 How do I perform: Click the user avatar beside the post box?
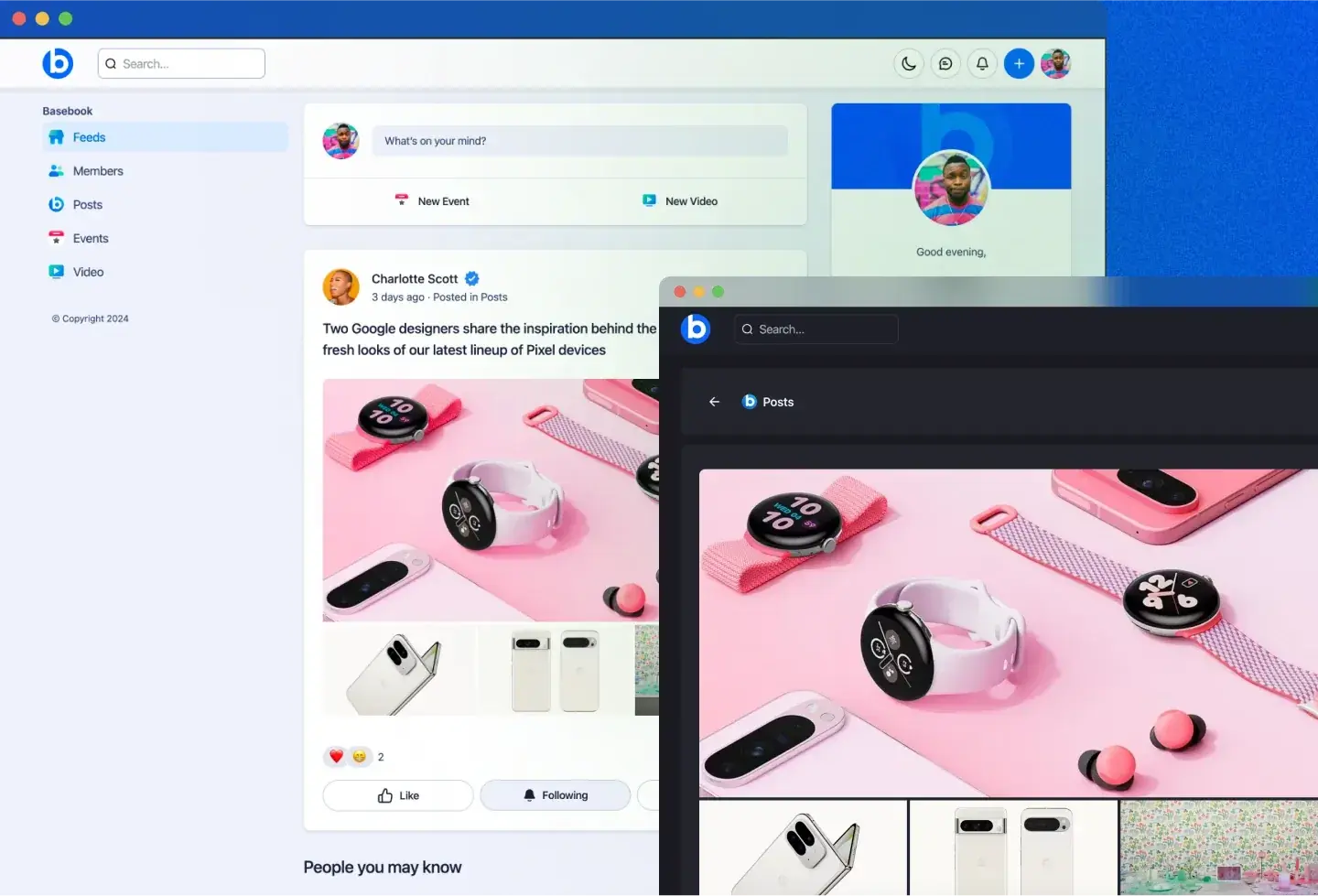(341, 141)
